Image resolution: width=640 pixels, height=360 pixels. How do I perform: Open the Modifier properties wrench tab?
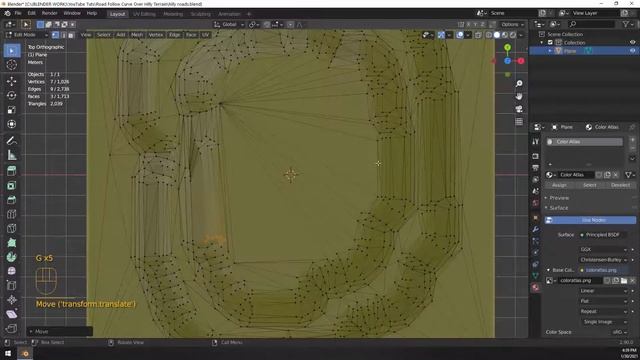(536, 229)
